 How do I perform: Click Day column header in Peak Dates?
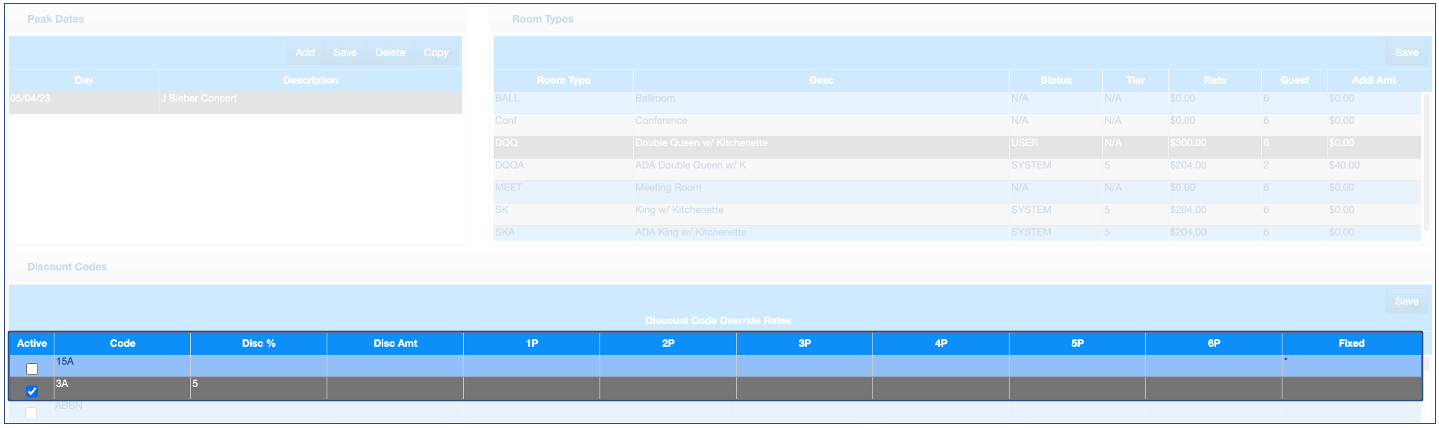[84, 80]
